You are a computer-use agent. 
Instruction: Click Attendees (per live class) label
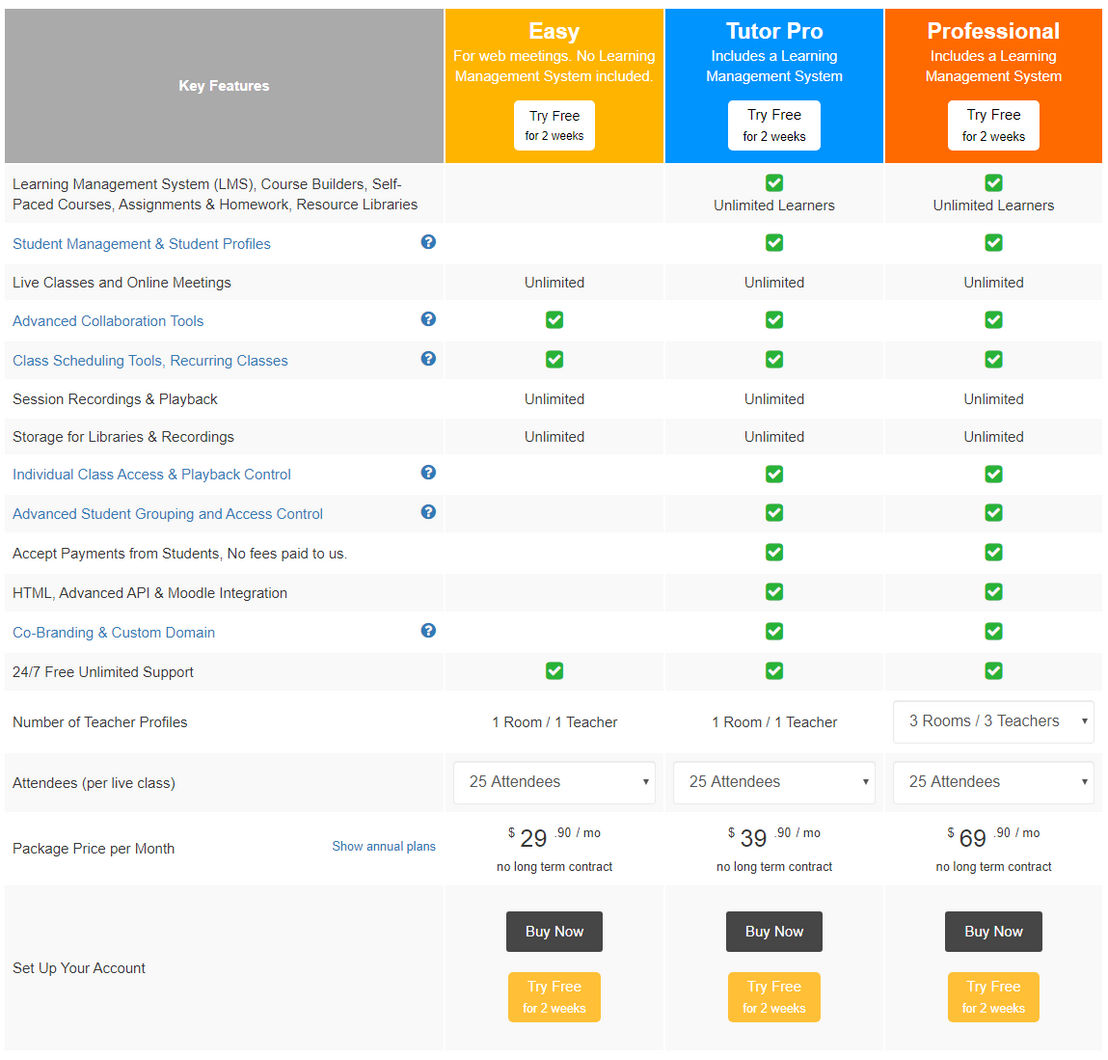click(94, 783)
